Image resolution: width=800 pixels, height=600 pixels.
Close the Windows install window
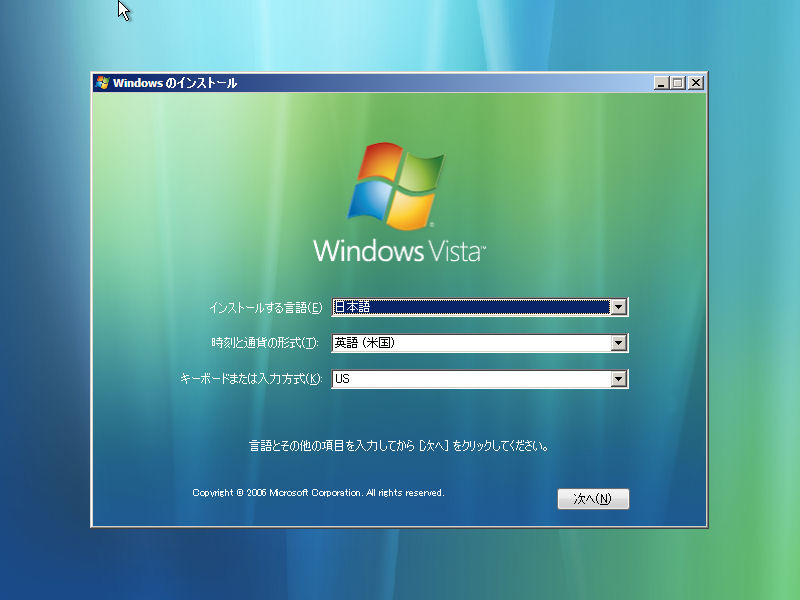pos(695,83)
